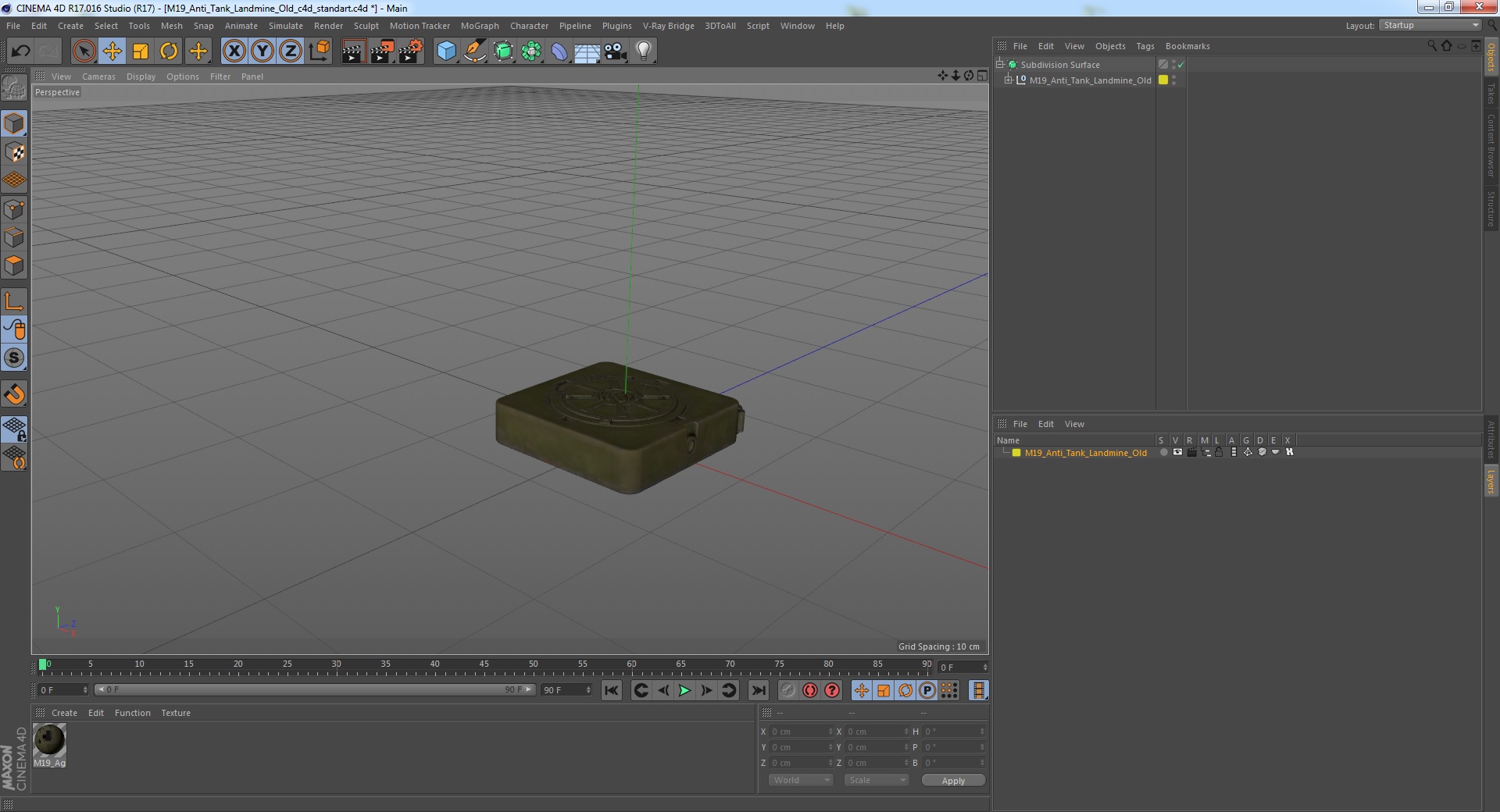Add a Camera object
The width and height of the screenshot is (1500, 812).
(x=616, y=52)
